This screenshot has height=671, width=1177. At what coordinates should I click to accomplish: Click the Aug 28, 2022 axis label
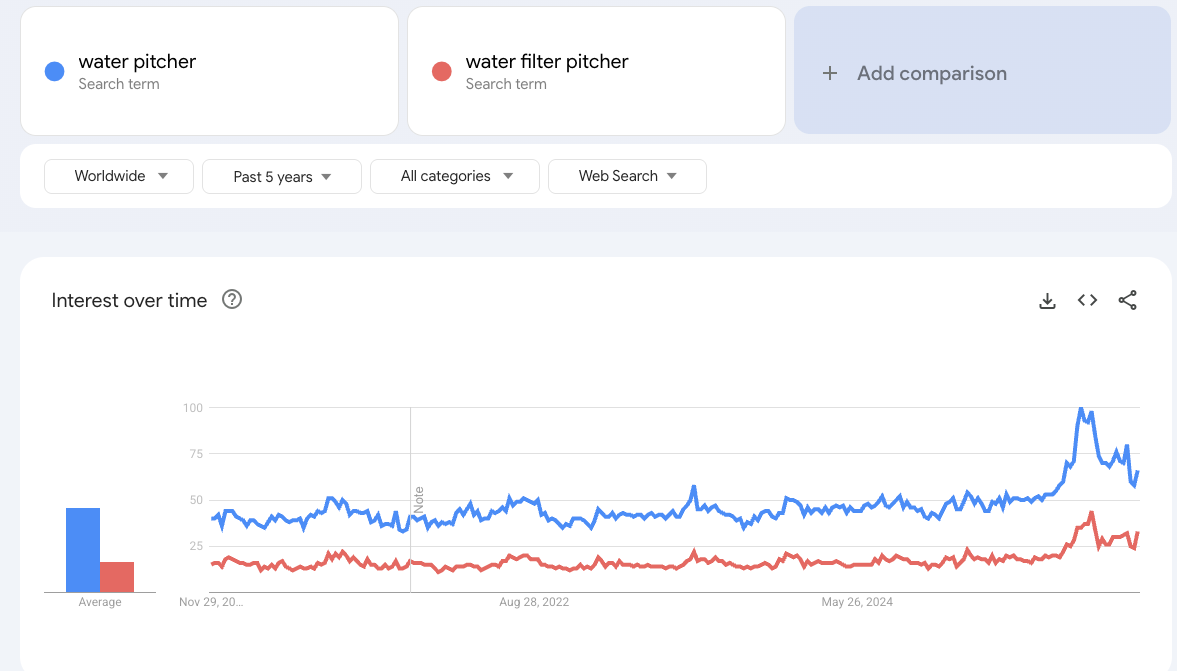[x=534, y=602]
